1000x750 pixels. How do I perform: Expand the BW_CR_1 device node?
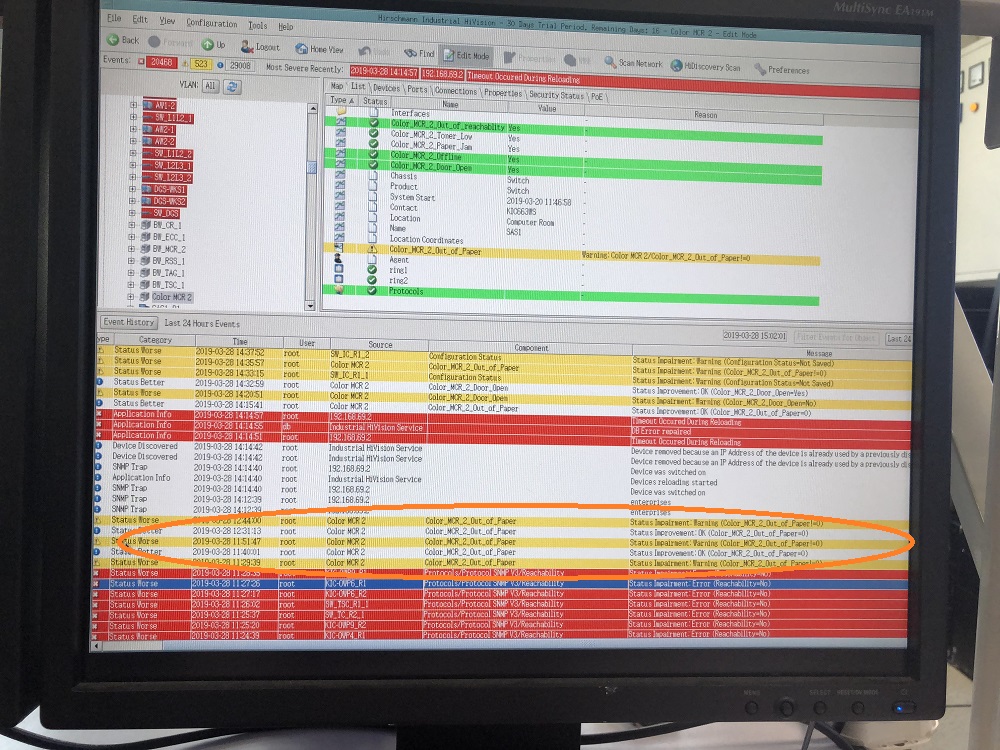pyautogui.click(x=132, y=226)
